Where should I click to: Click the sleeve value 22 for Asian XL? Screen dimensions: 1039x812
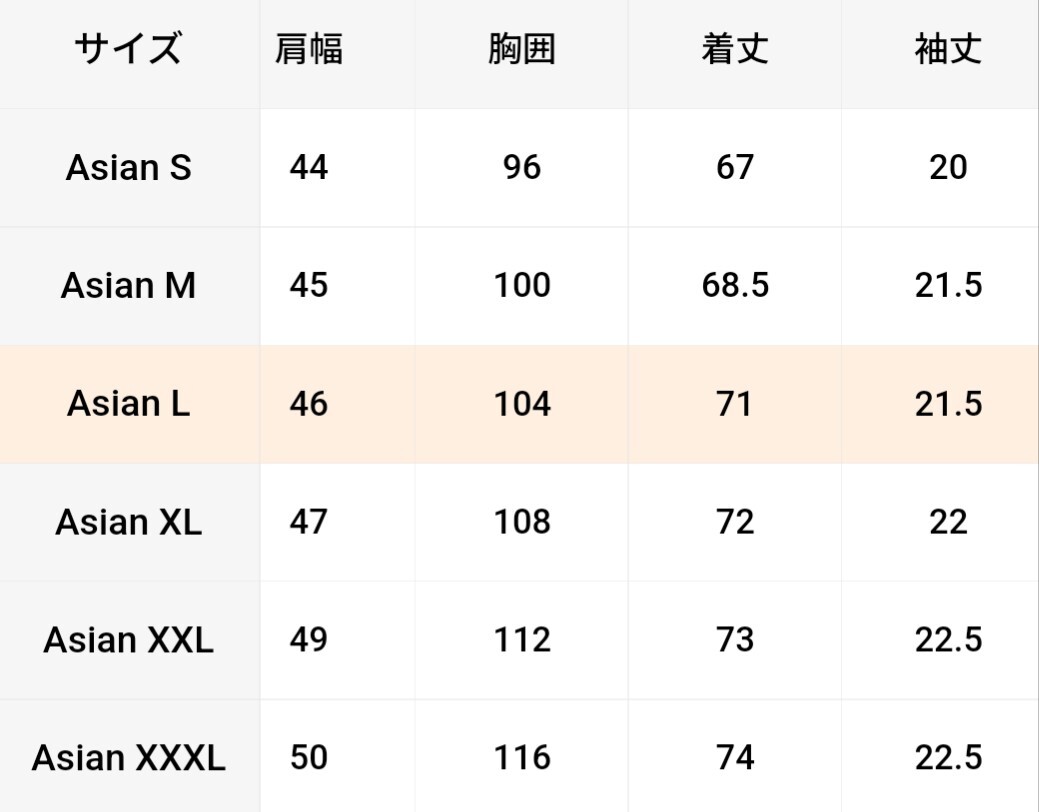[947, 522]
